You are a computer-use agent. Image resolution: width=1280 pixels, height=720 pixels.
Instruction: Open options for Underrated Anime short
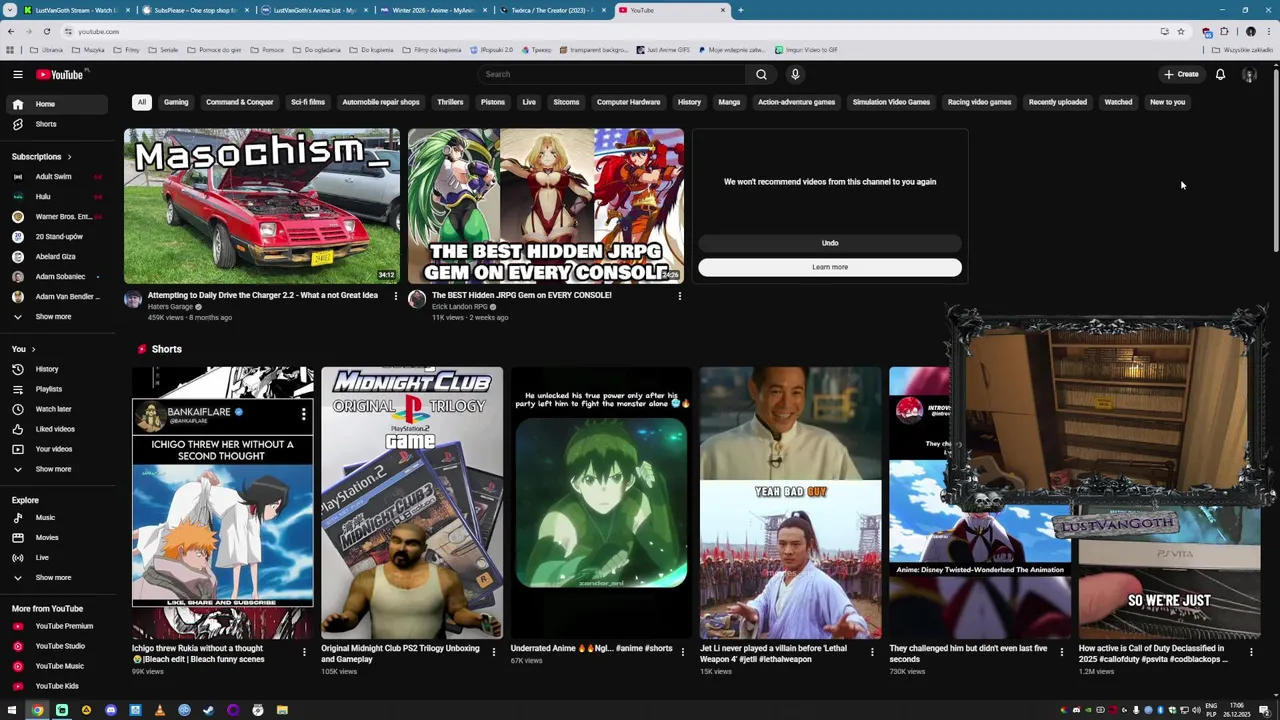click(682, 652)
